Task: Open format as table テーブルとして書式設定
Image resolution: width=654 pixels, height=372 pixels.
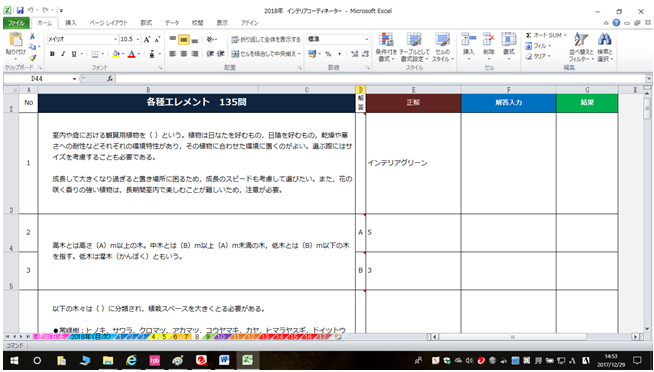Action: [414, 48]
